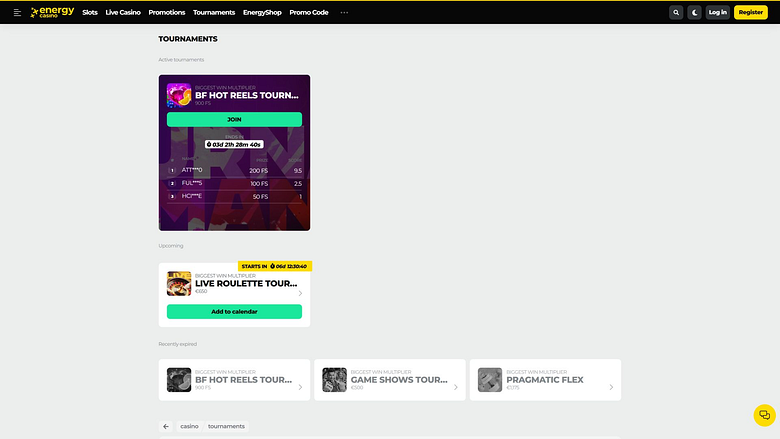The height and width of the screenshot is (439, 780).
Task: Expand Pragmatic Flex tournament chevron
Action: tap(611, 387)
